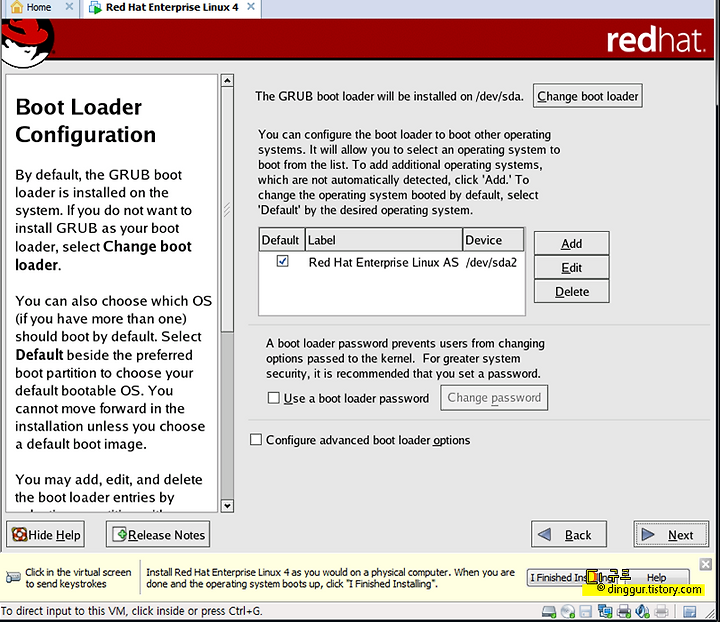
Task: Click the Change boot loader button
Action: (x=587, y=96)
